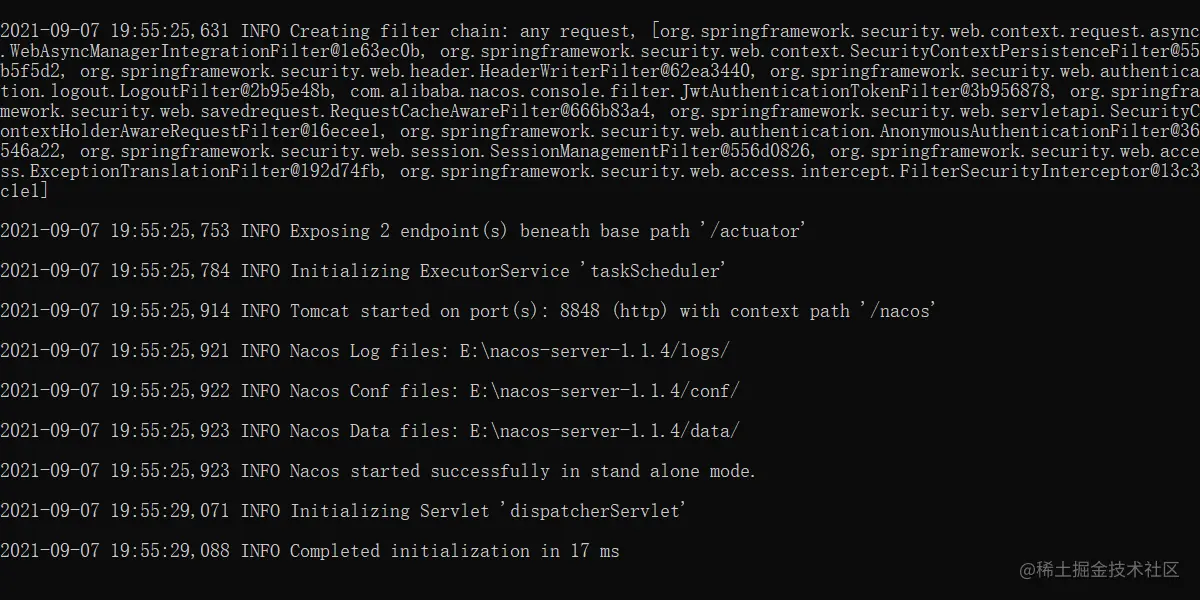Click the 'Nacos started successfully' message
The height and width of the screenshot is (600, 1200).
coord(522,471)
